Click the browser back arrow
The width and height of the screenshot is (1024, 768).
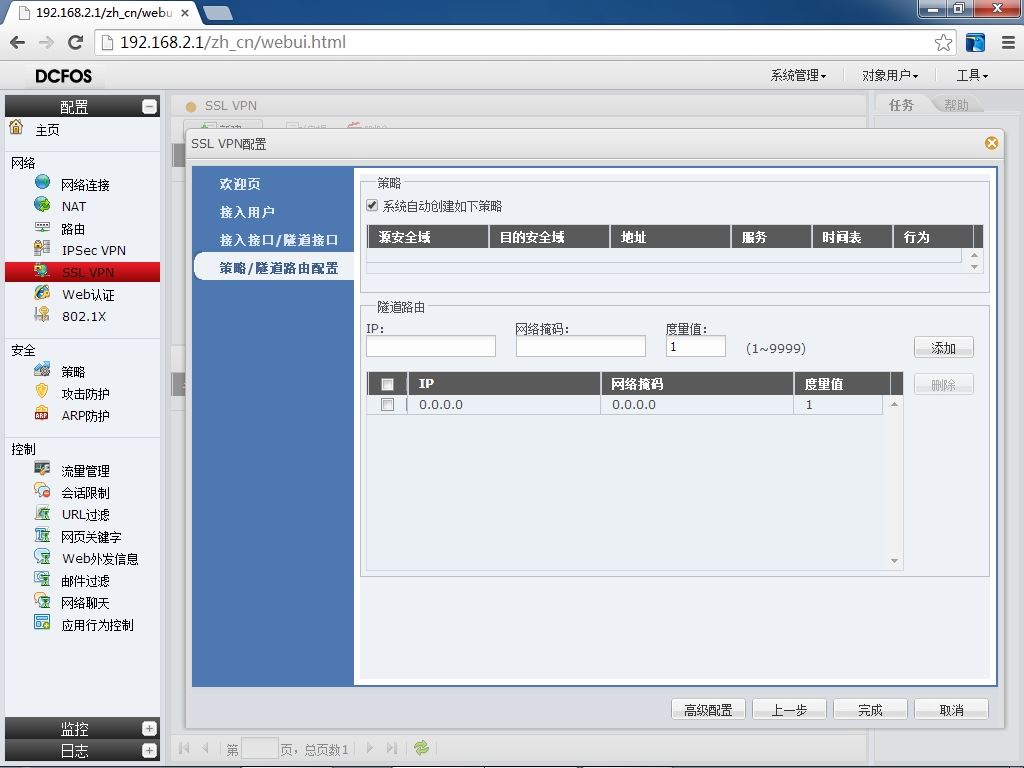pos(18,42)
